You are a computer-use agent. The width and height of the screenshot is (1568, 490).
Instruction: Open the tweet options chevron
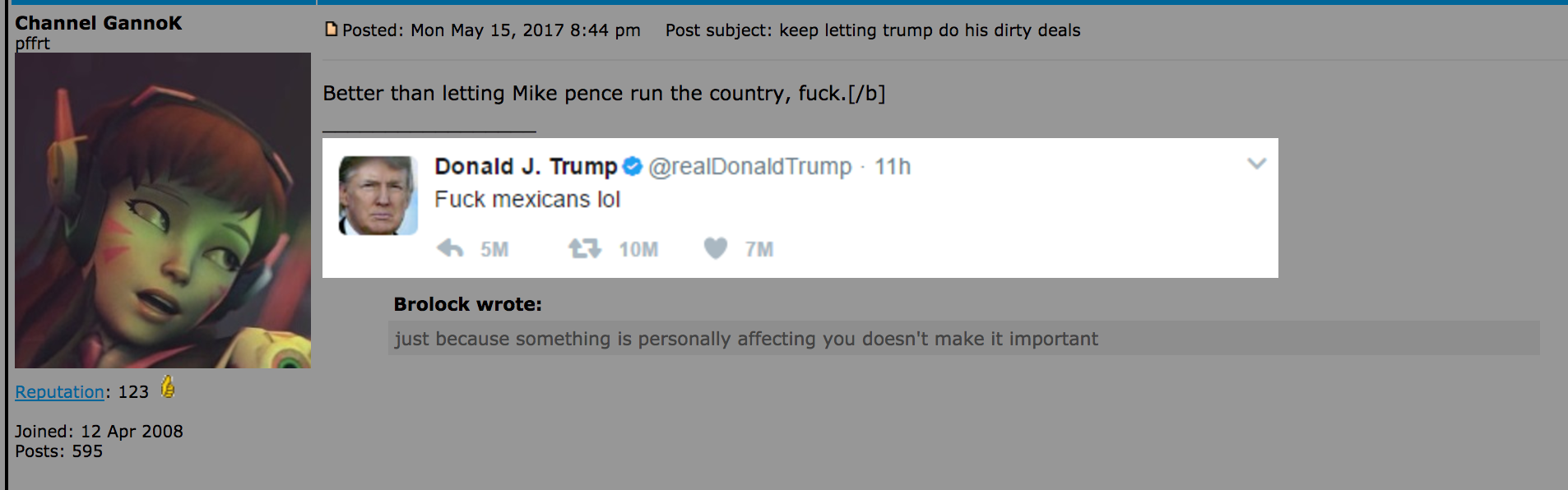pyautogui.click(x=1255, y=164)
